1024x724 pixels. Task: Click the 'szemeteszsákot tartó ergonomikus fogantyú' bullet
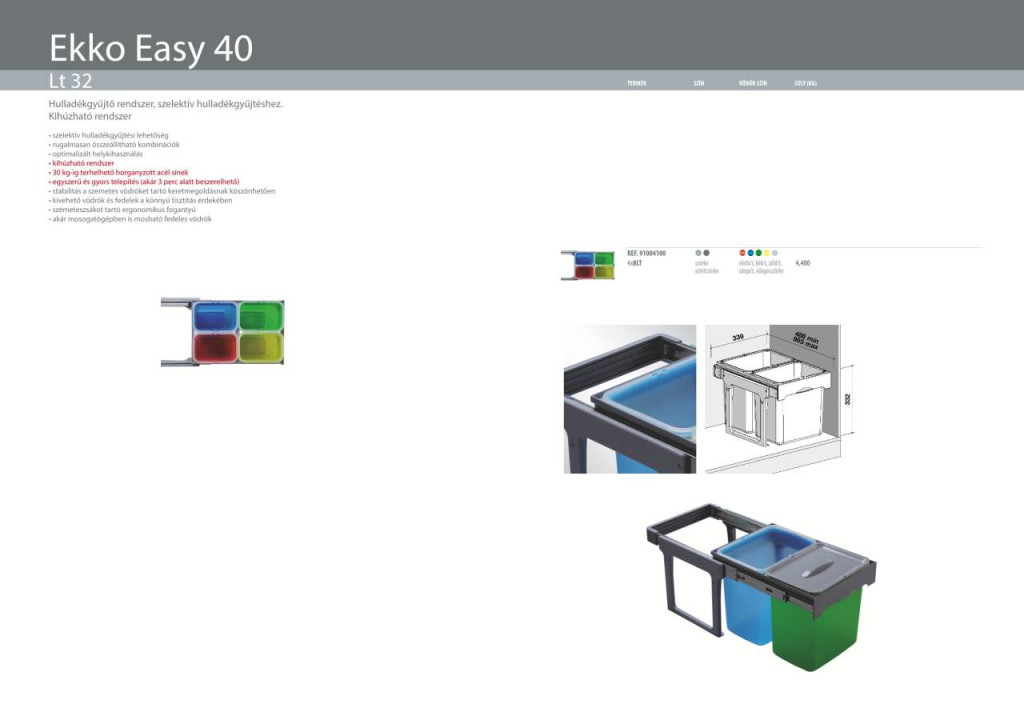[122, 210]
